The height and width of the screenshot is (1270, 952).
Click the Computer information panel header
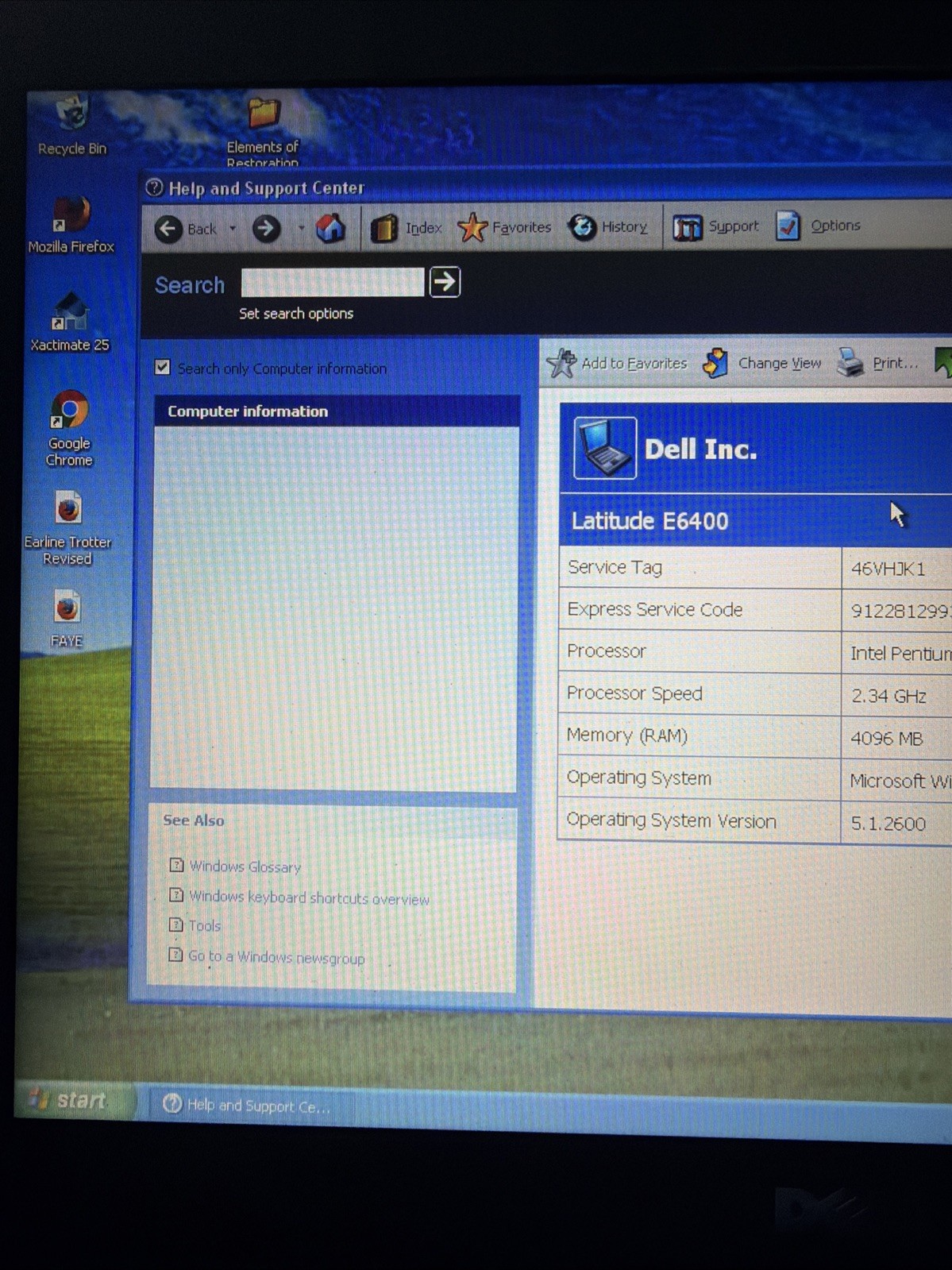point(337,411)
